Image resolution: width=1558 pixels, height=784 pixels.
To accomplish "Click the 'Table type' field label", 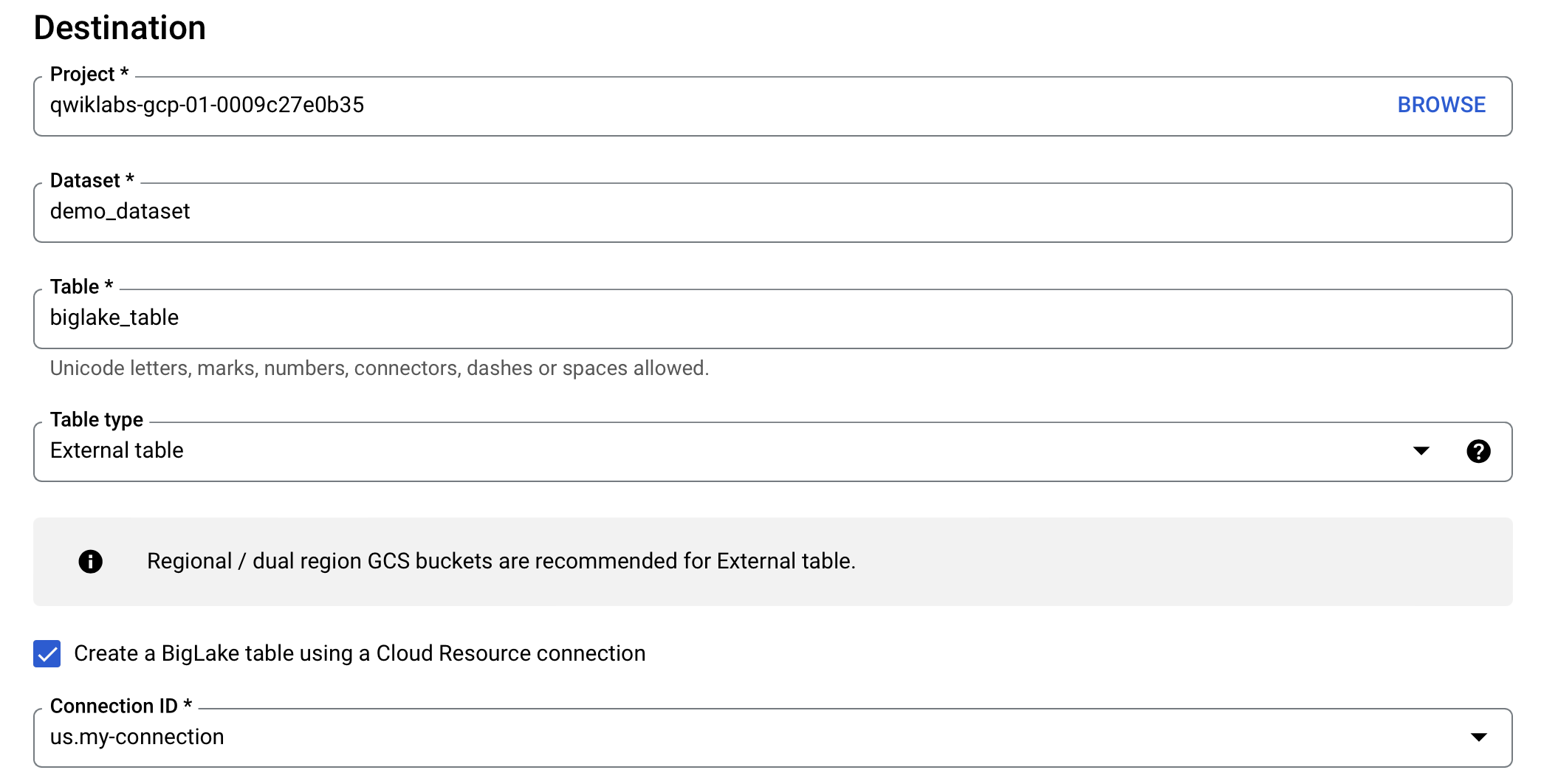I will click(x=97, y=420).
